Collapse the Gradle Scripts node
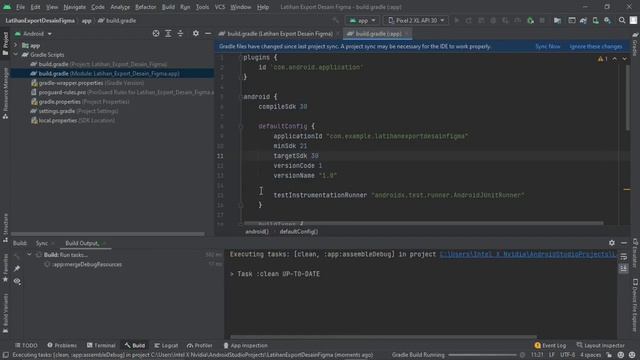This screenshot has height=360, width=640. (x=16, y=55)
